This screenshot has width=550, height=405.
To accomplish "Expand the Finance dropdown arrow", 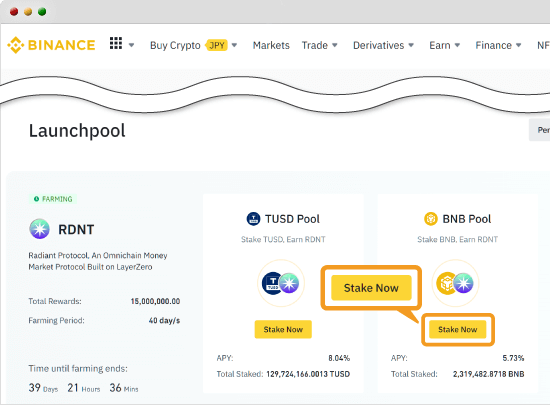I will pyautogui.click(x=518, y=45).
